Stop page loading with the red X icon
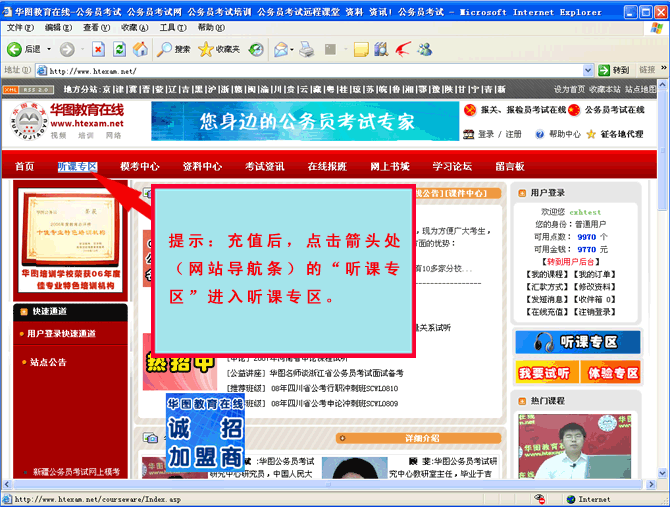Viewport: 670px width, 507px height. click(x=98, y=49)
